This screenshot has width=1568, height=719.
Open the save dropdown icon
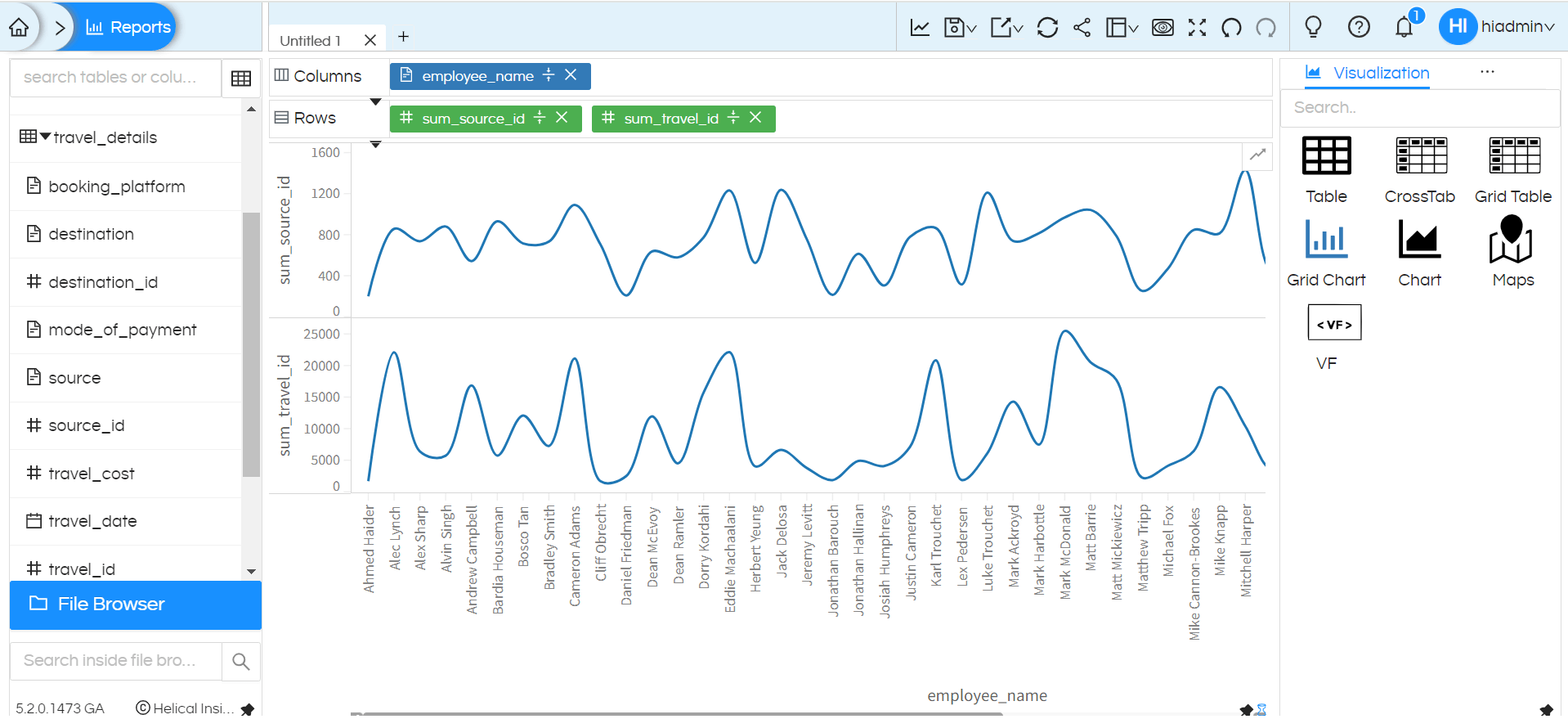pos(960,27)
